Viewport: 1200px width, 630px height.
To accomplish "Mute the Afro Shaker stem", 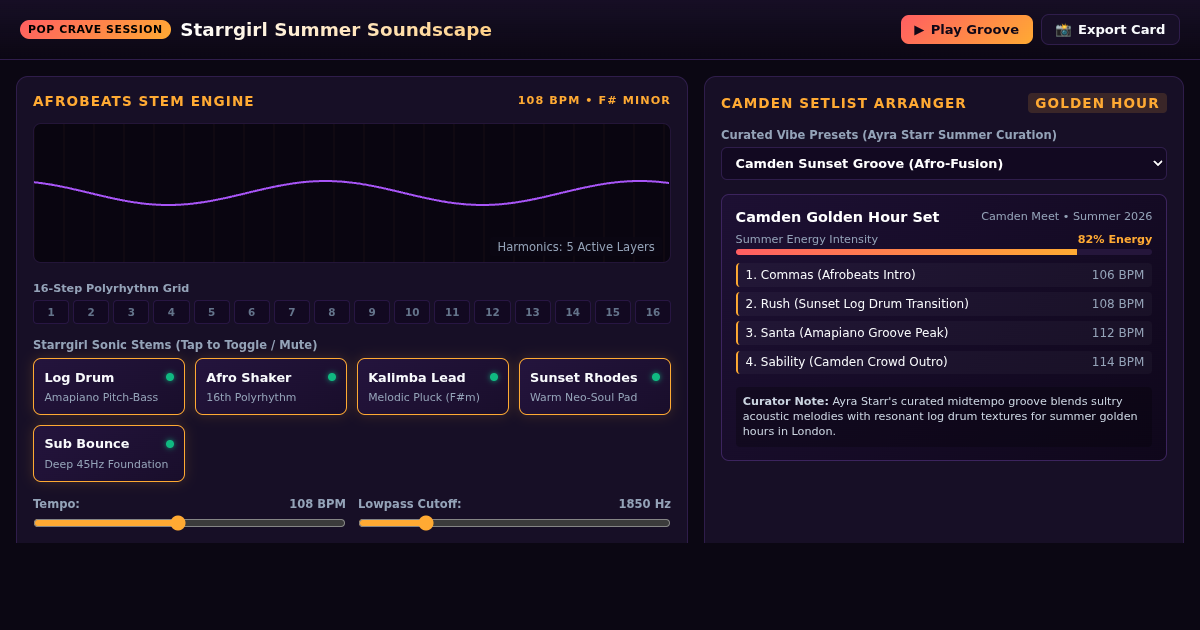I will (271, 386).
